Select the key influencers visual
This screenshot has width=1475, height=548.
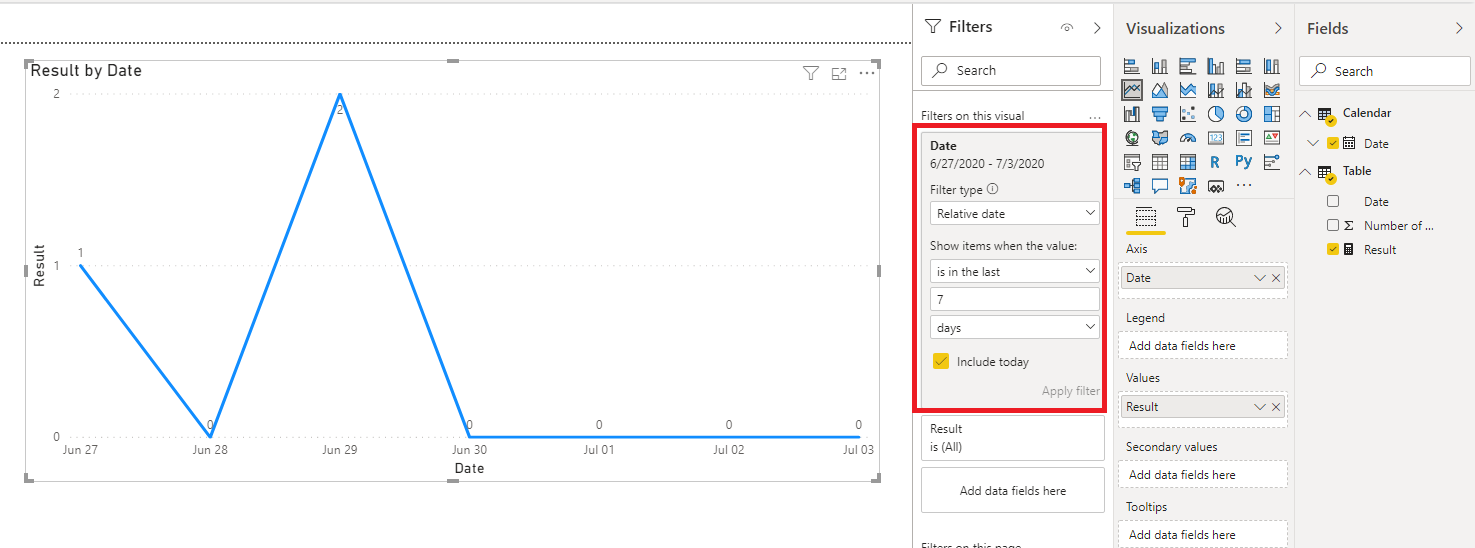[1272, 162]
